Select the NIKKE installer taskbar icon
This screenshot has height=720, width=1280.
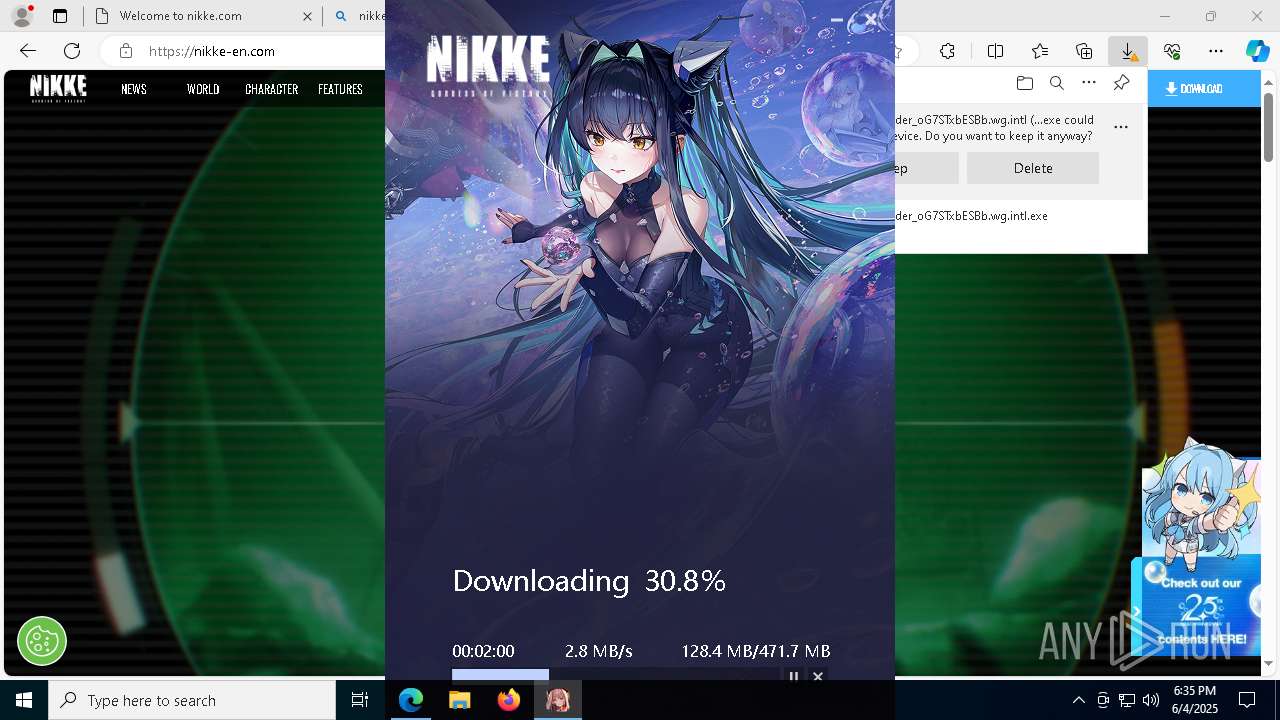click(558, 701)
